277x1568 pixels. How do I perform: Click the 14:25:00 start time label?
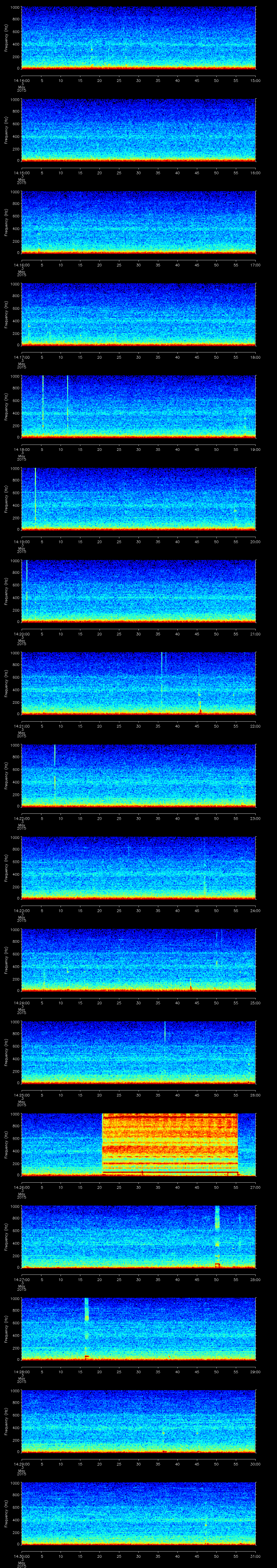click(21, 1095)
